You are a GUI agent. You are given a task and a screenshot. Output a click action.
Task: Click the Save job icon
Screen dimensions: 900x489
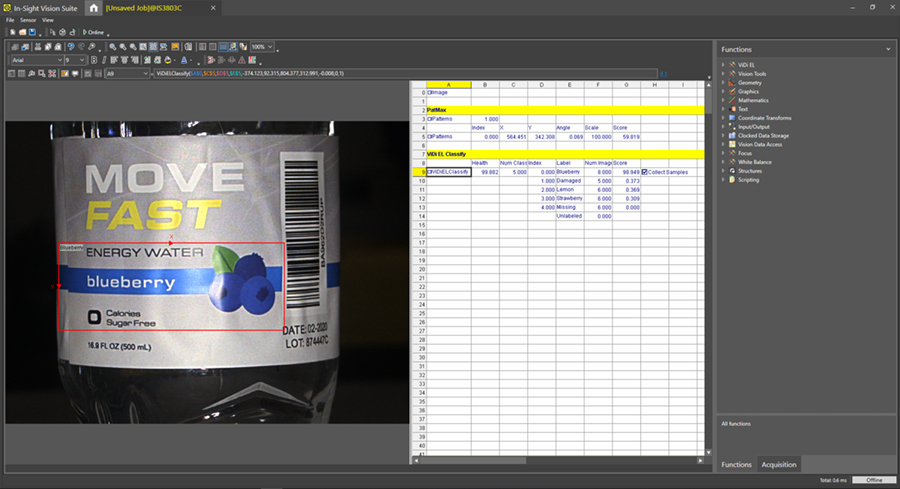coord(30,32)
